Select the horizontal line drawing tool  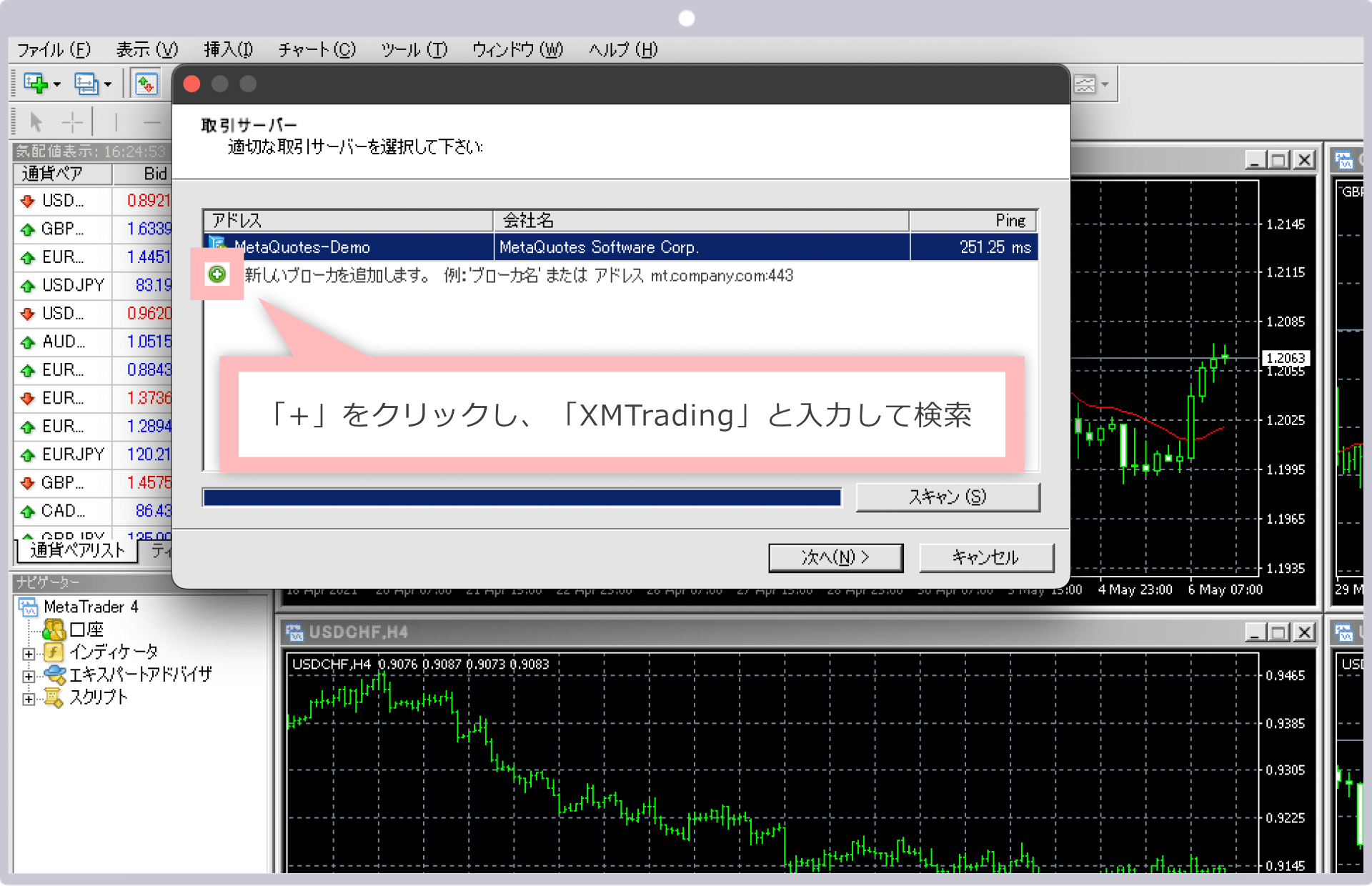click(151, 122)
